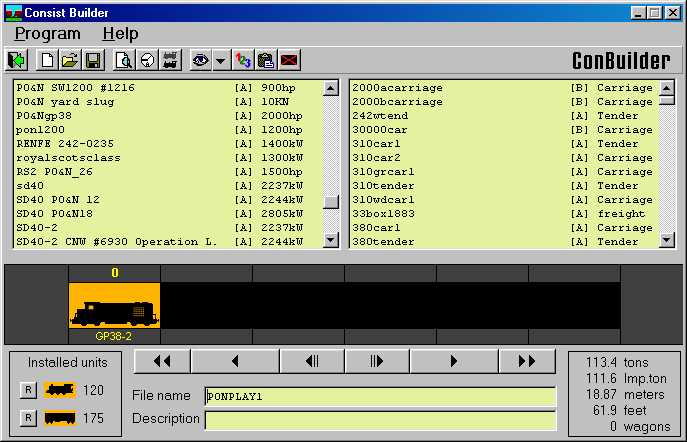687x442 pixels.
Task: Click the hexagon shape toolbar icon
Action: [147, 60]
